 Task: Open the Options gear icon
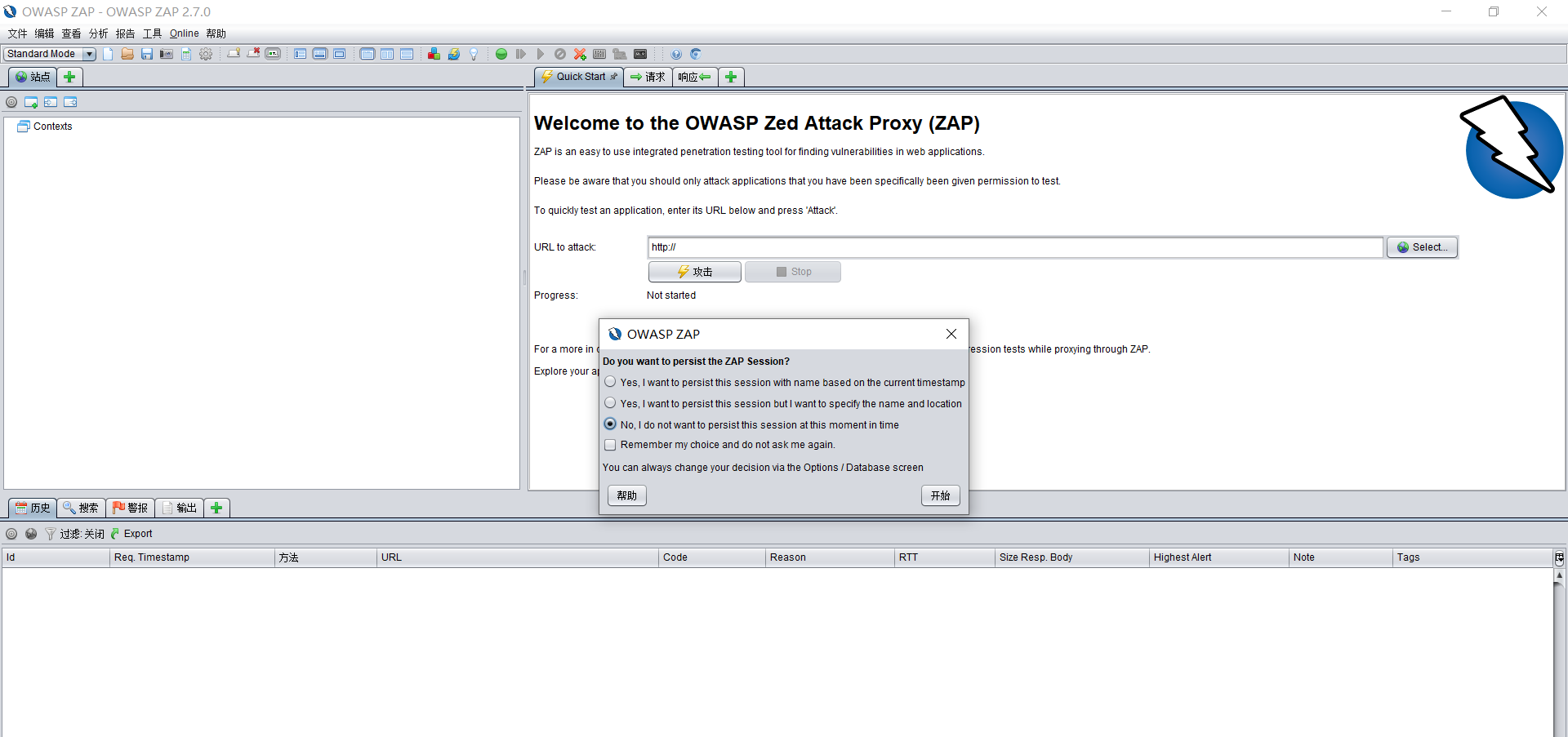(x=206, y=54)
